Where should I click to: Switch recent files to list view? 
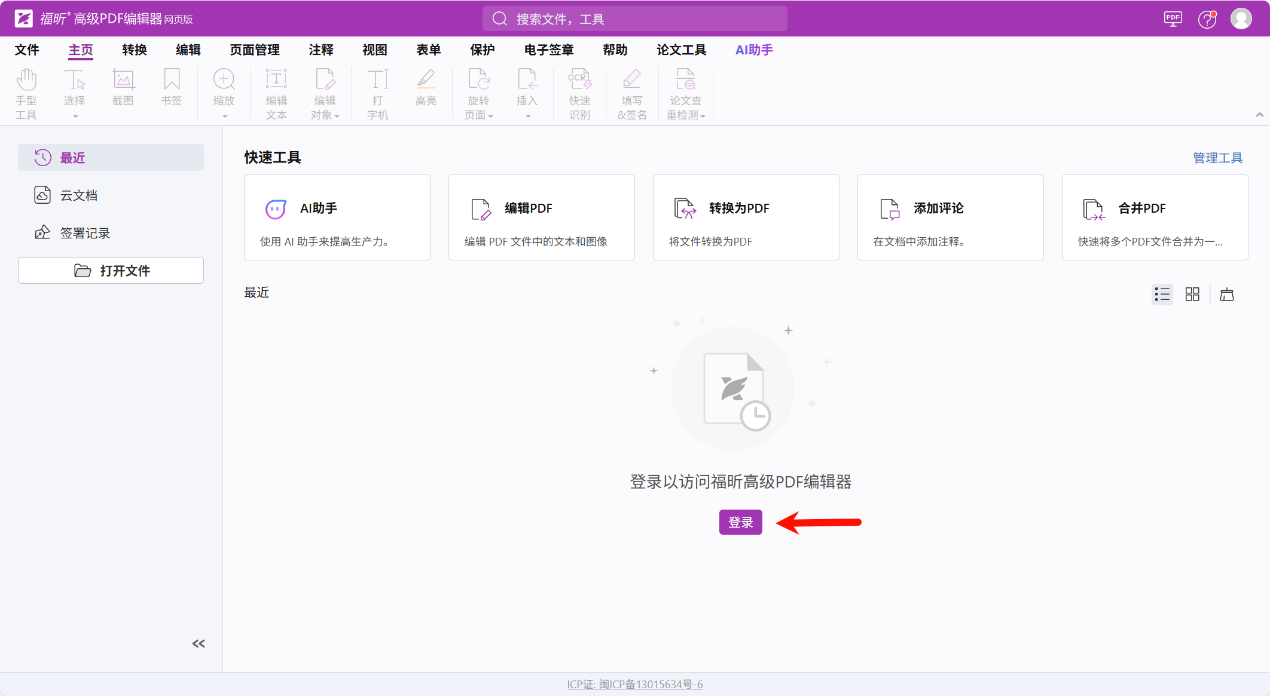(1162, 294)
